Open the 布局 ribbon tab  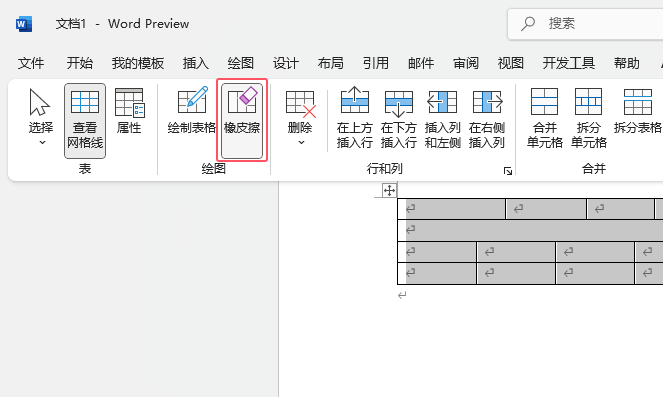point(331,63)
